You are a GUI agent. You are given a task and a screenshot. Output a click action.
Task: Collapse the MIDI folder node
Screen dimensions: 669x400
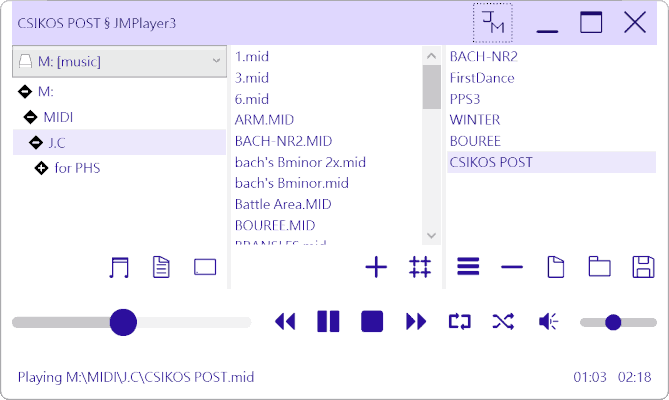(x=30, y=117)
